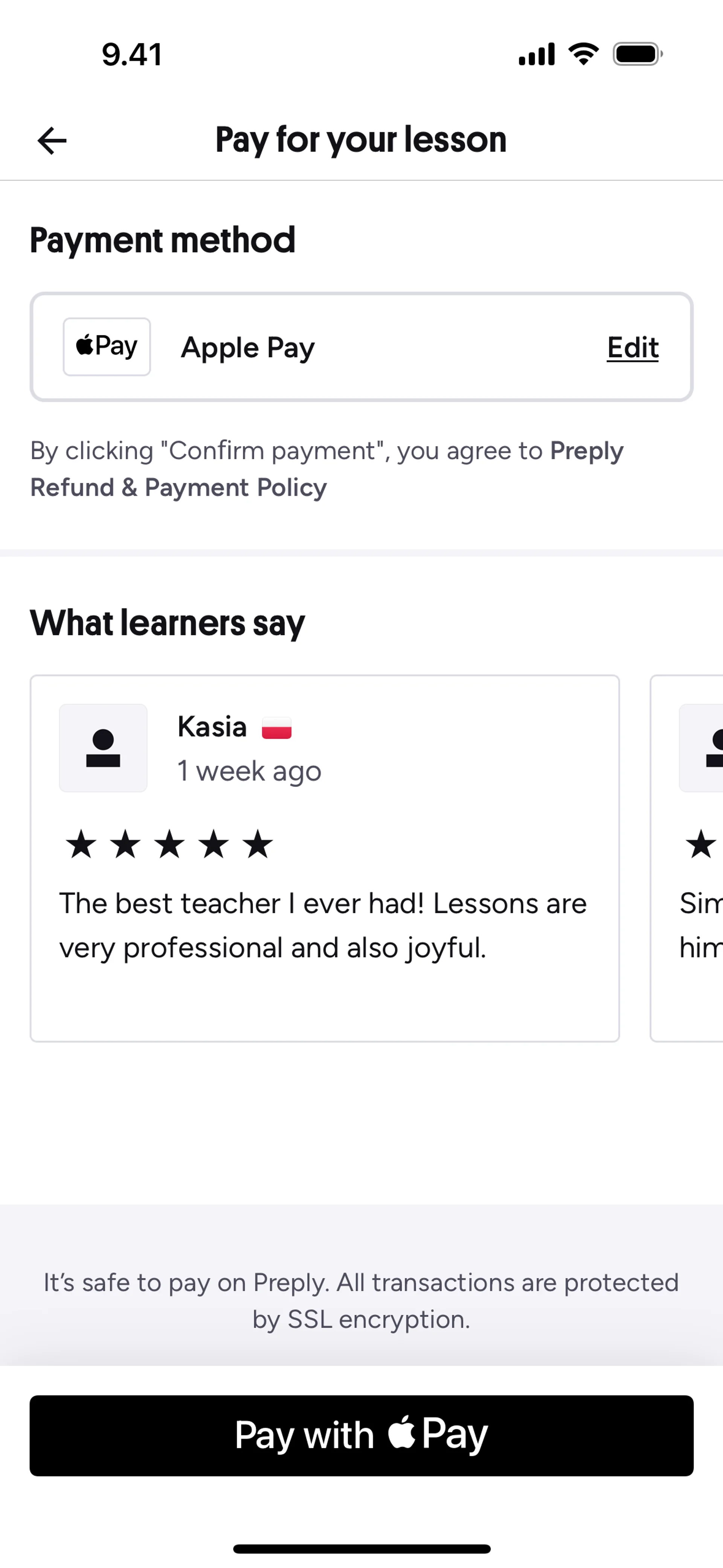The height and width of the screenshot is (1568, 723).
Task: Tap the first star in Kasia's rating
Action: coord(81,844)
